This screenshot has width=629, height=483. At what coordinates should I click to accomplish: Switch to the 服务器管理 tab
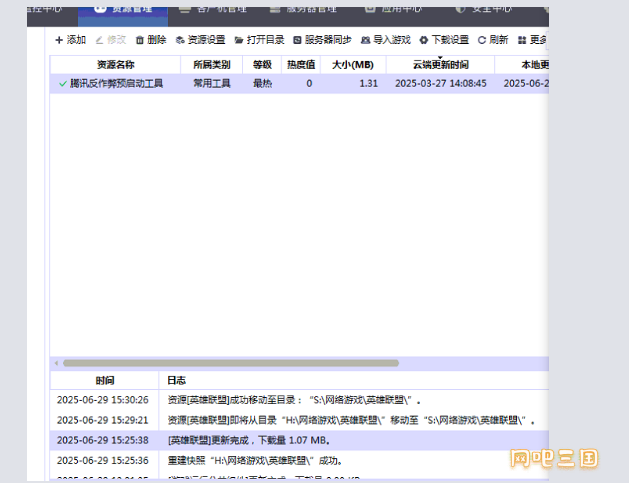[303, 10]
